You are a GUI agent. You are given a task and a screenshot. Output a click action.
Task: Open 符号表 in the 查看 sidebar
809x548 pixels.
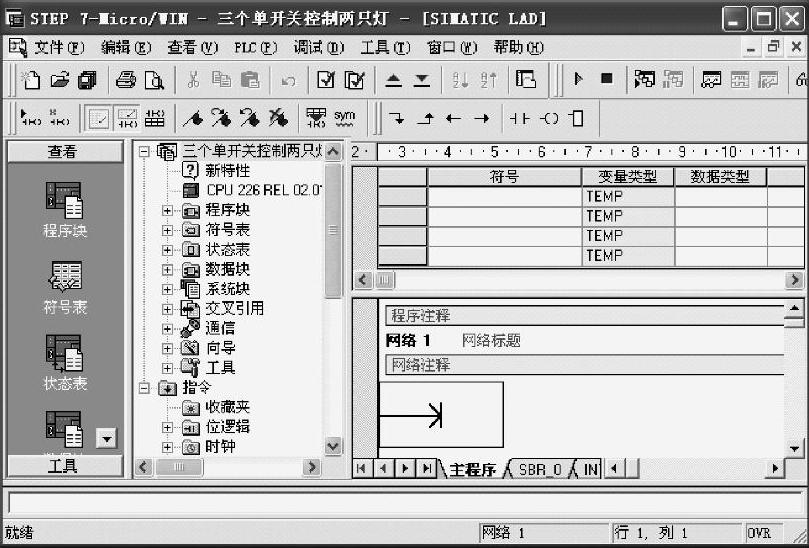click(x=64, y=287)
